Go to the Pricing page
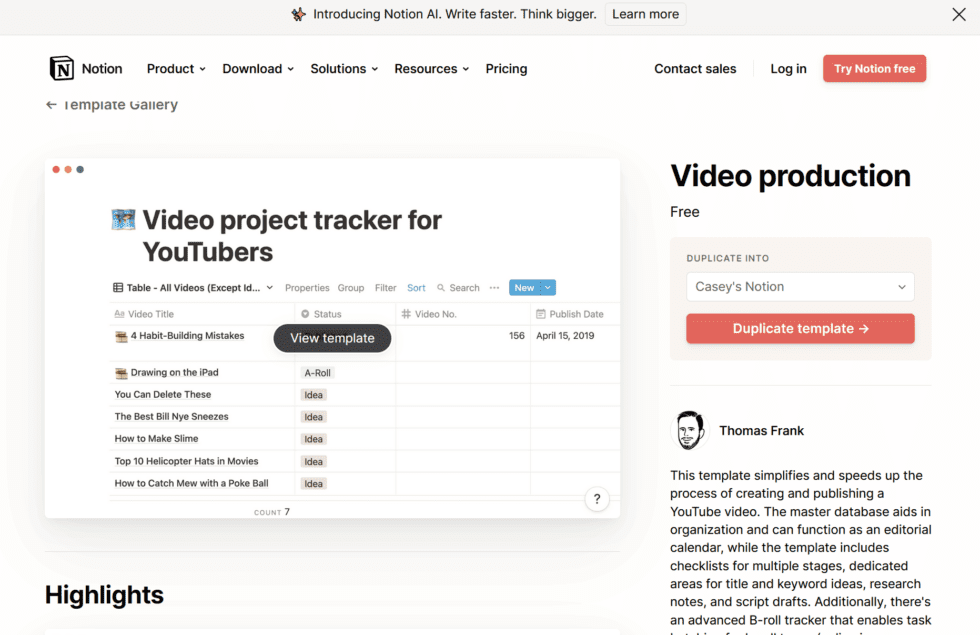980x635 pixels. click(506, 69)
